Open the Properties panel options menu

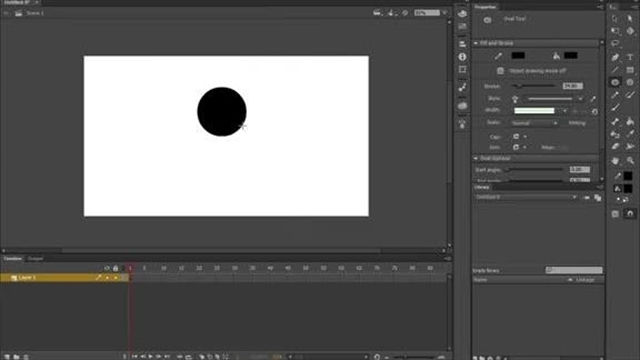pyautogui.click(x=600, y=7)
